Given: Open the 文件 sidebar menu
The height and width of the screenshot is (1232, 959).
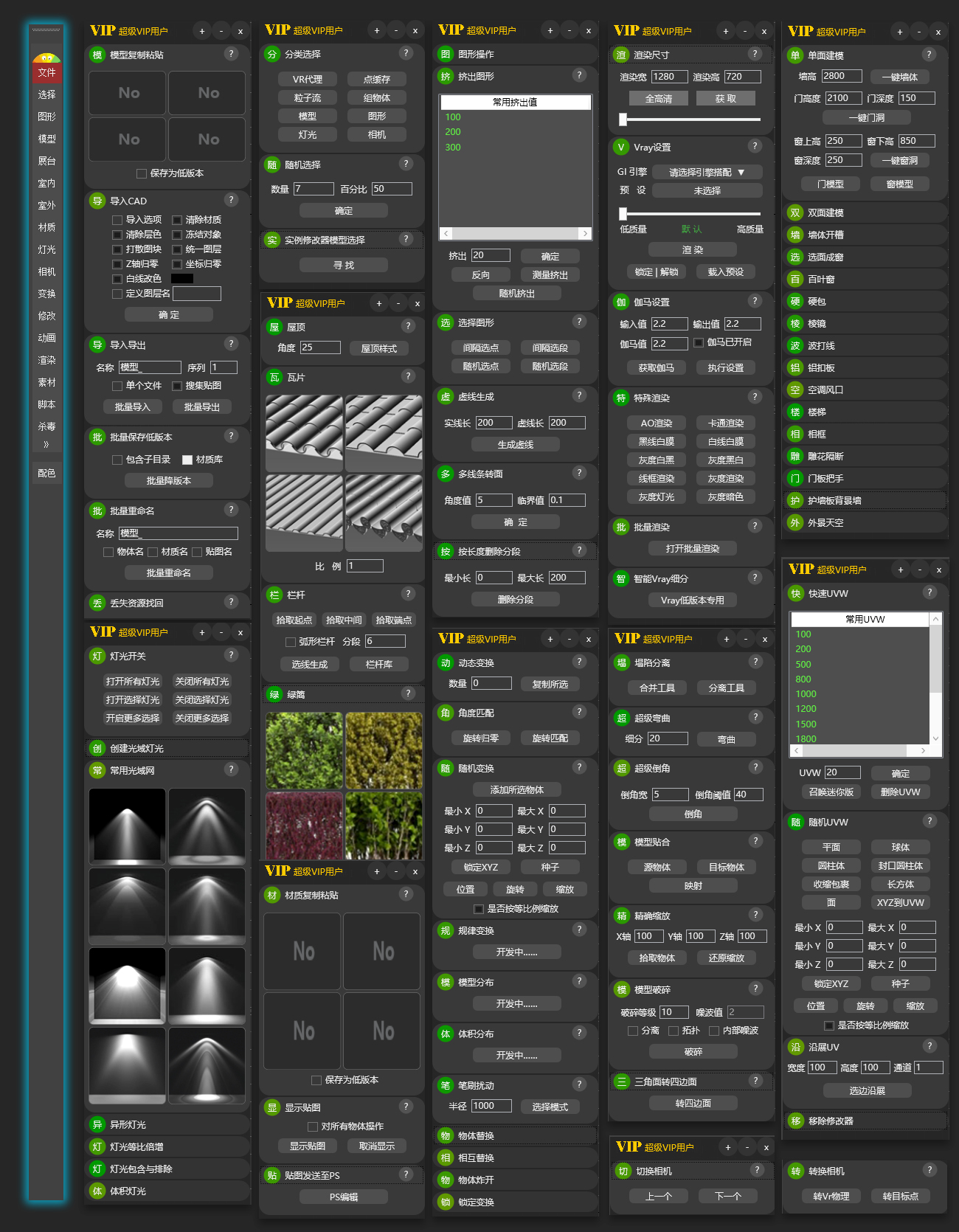Looking at the screenshot, I should coord(46,72).
